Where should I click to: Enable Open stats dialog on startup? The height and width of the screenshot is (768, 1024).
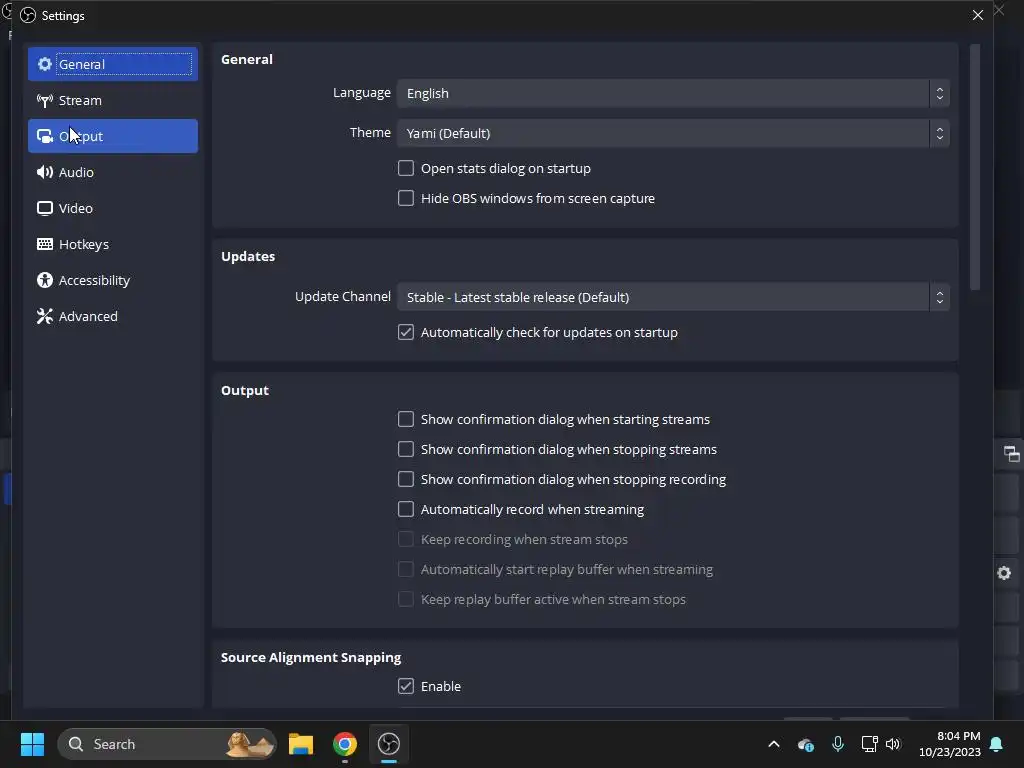click(x=406, y=168)
